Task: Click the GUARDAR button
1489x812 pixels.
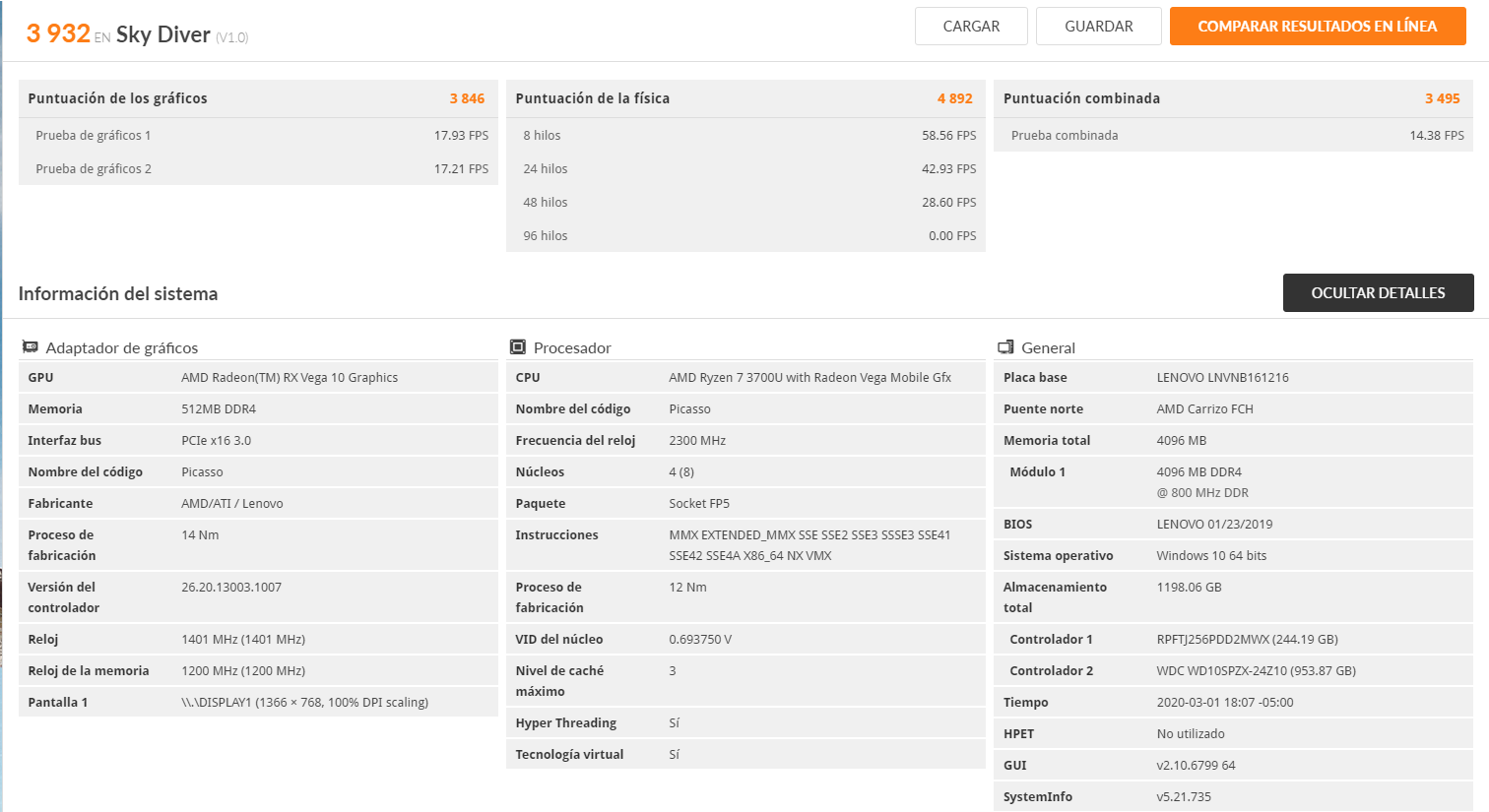Action: (1099, 27)
